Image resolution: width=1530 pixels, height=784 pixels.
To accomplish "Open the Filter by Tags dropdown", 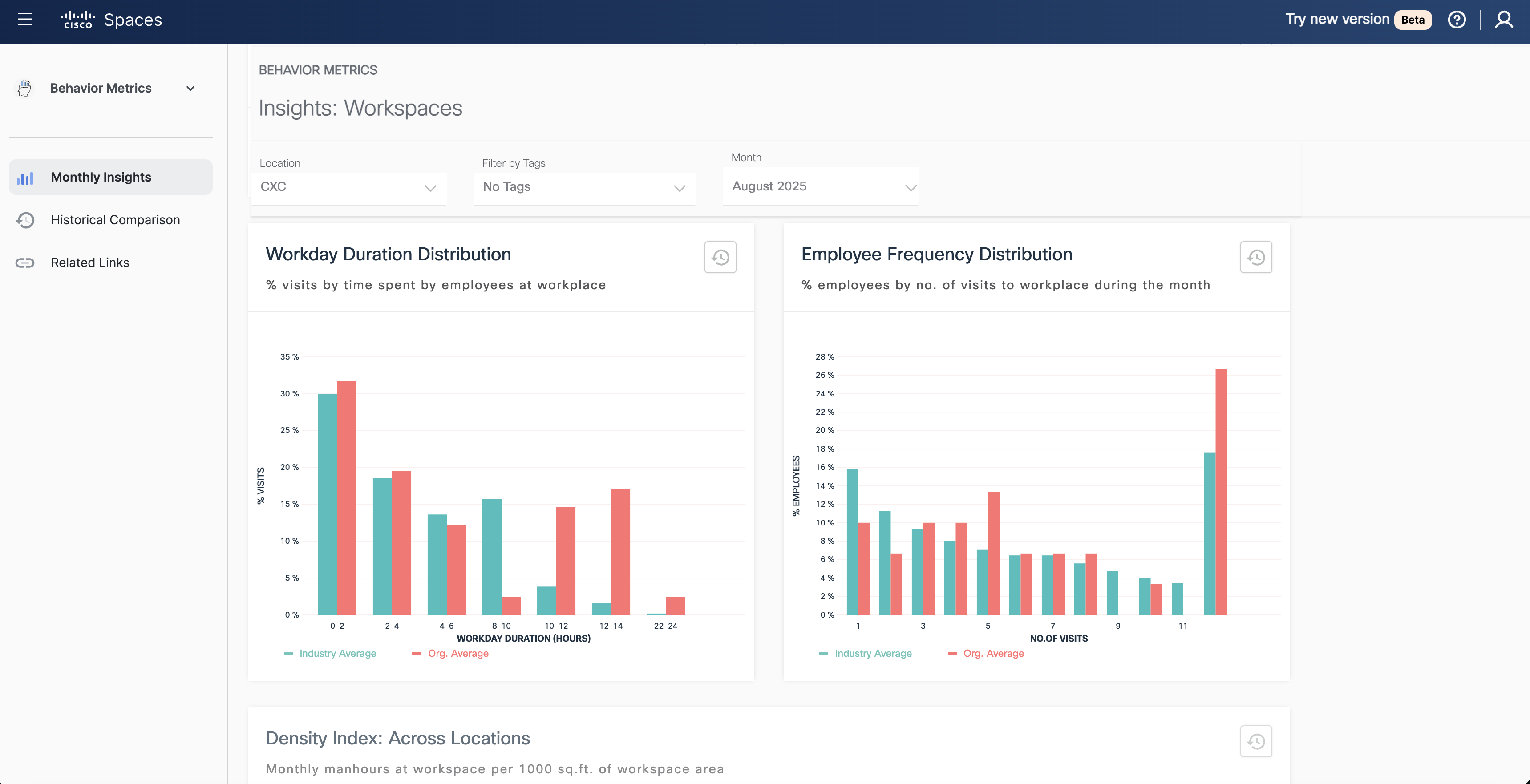I will tap(584, 187).
